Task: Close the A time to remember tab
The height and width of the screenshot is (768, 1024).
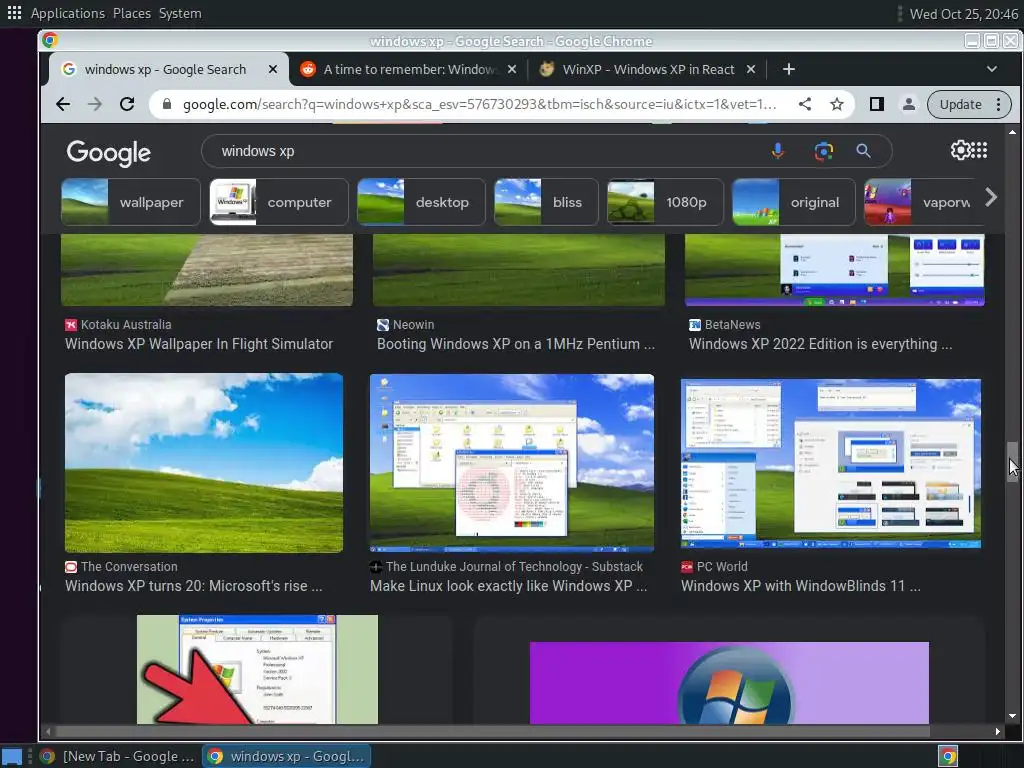Action: [512, 69]
